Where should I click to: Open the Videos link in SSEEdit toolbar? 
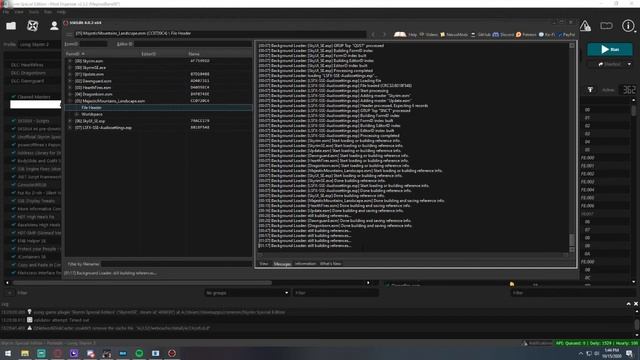[x=429, y=35]
